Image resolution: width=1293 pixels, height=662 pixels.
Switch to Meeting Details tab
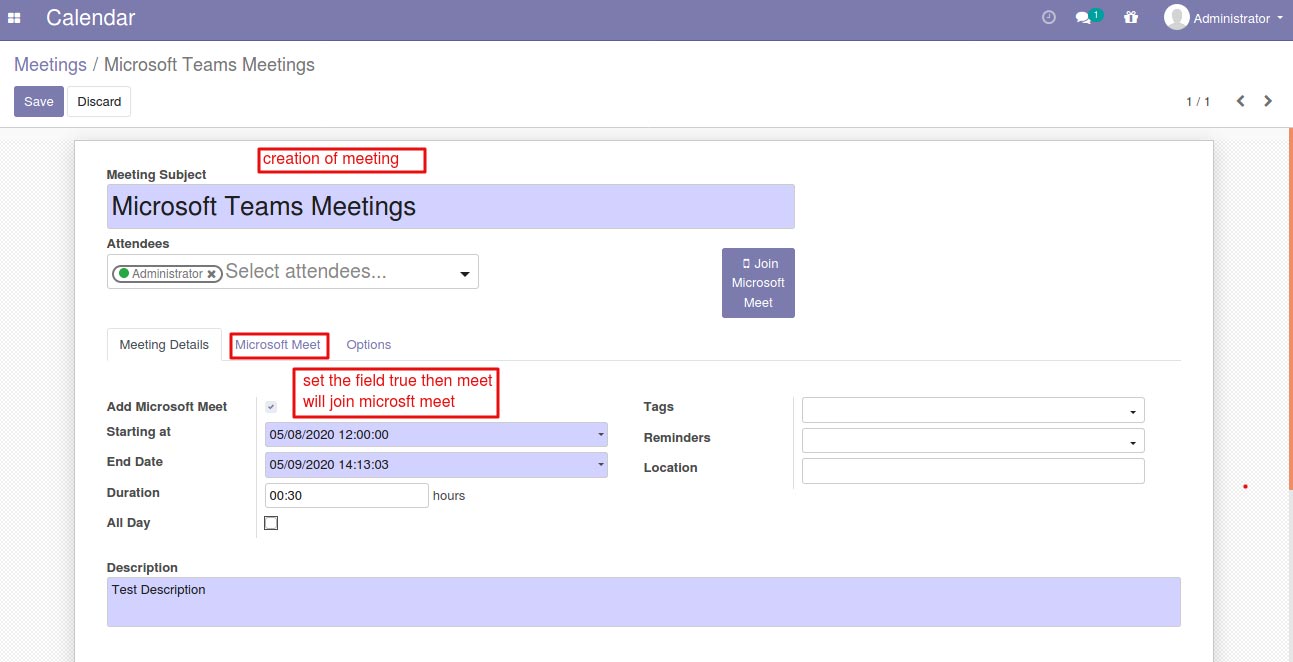pos(164,344)
